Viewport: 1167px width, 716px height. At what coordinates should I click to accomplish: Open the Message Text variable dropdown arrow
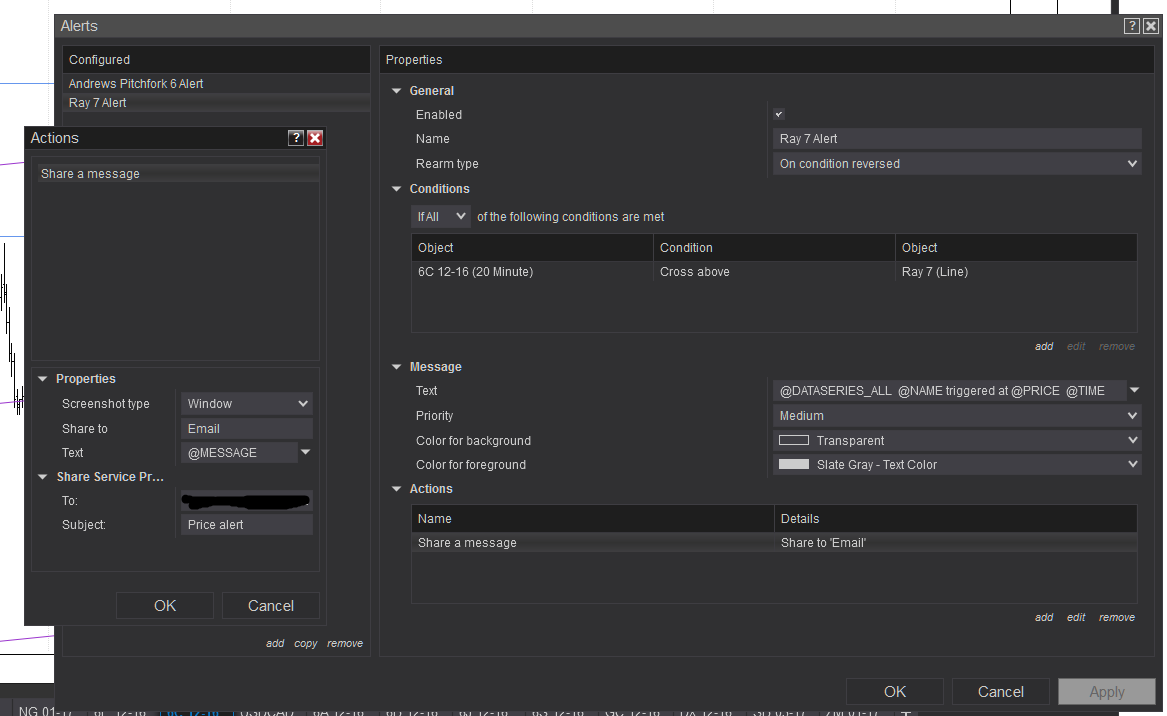(x=1134, y=390)
